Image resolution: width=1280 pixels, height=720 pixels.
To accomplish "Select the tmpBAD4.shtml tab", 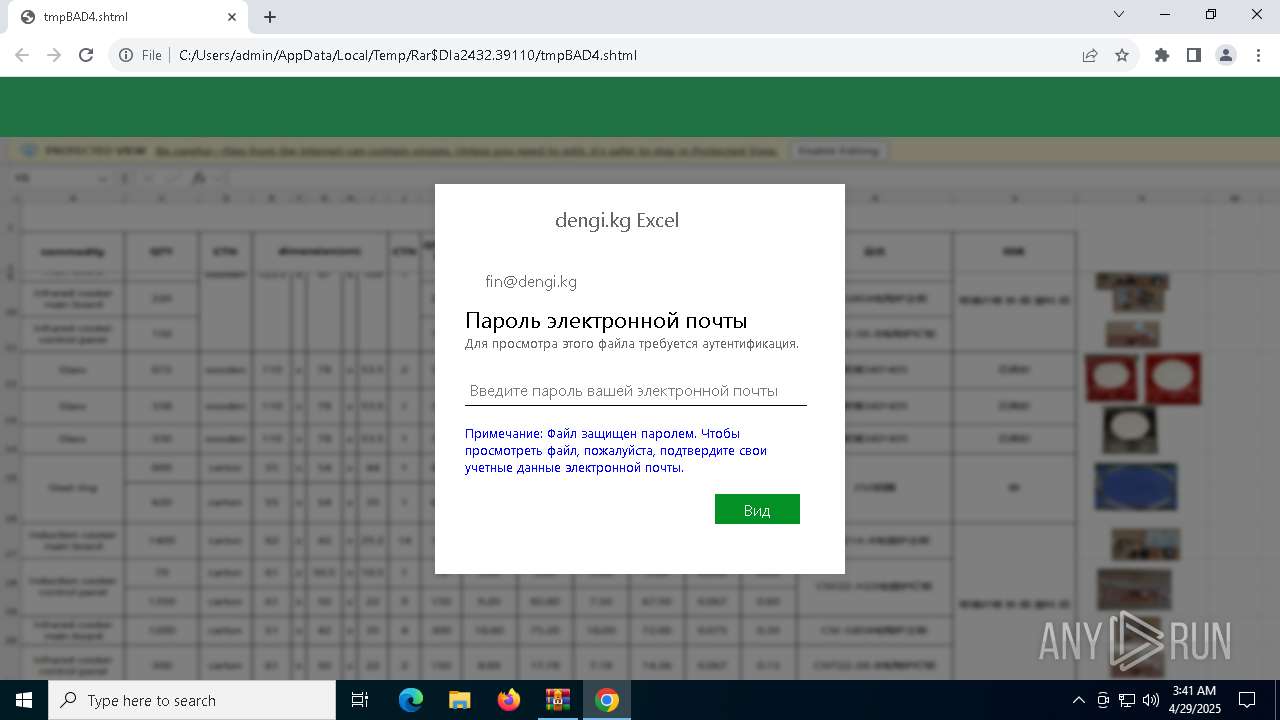I will [x=128, y=17].
